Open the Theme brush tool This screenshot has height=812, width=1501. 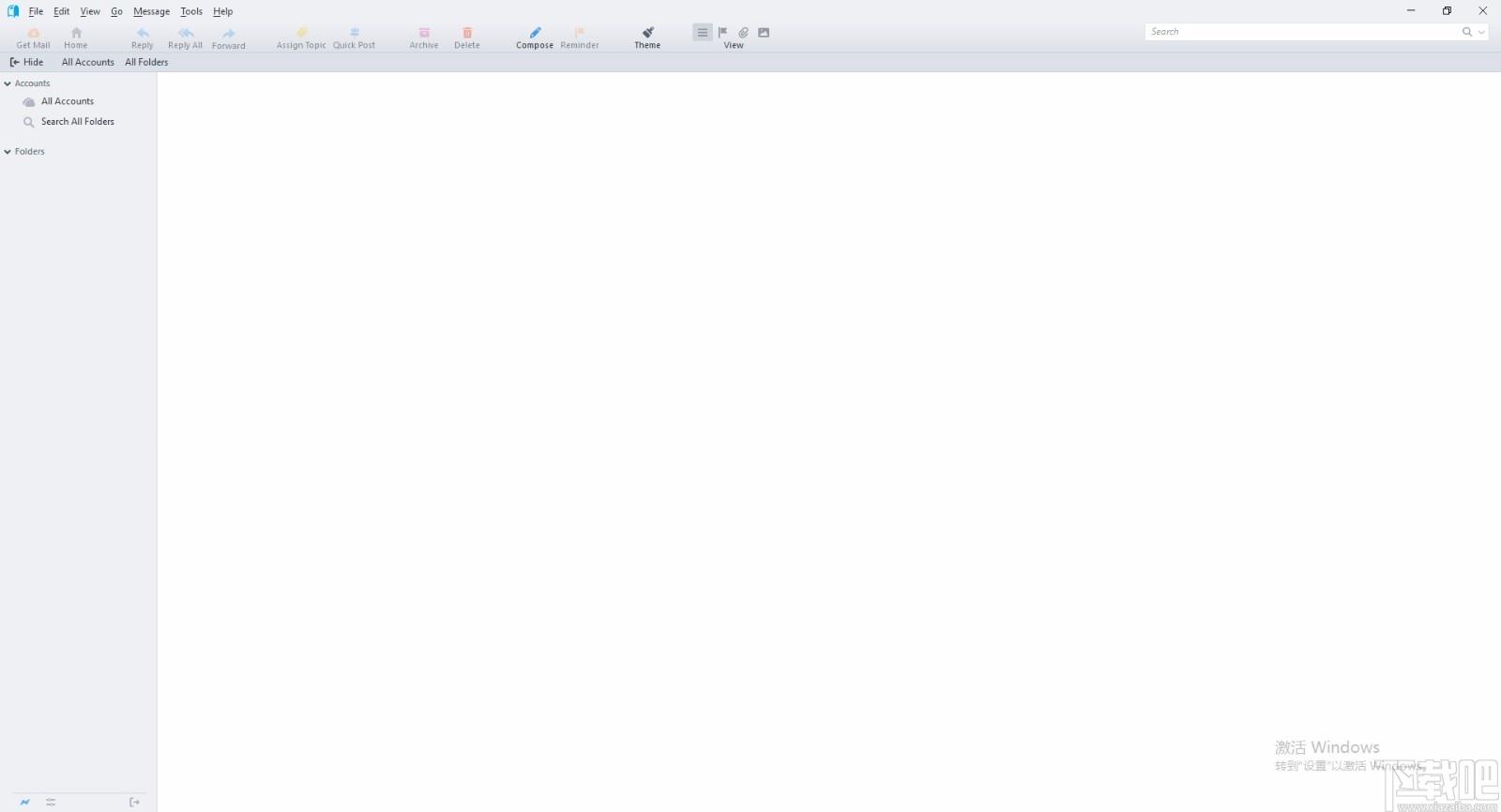coord(647,33)
